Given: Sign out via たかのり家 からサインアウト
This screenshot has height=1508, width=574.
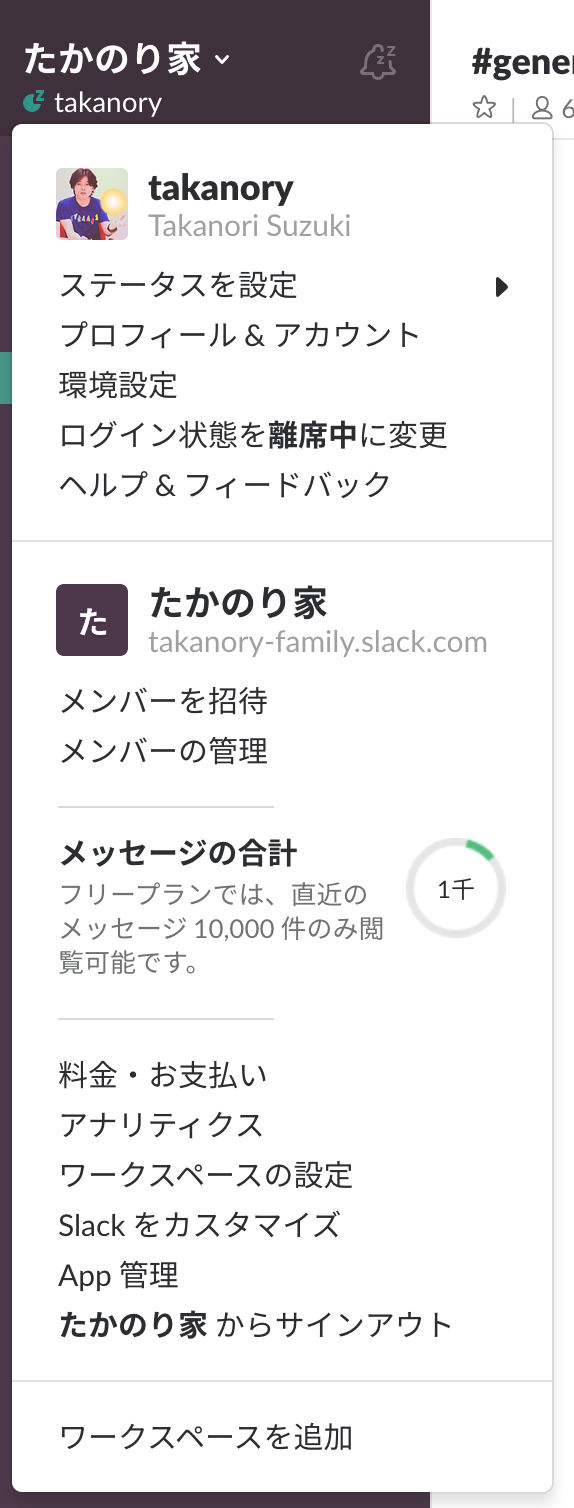Looking at the screenshot, I should 256,1325.
